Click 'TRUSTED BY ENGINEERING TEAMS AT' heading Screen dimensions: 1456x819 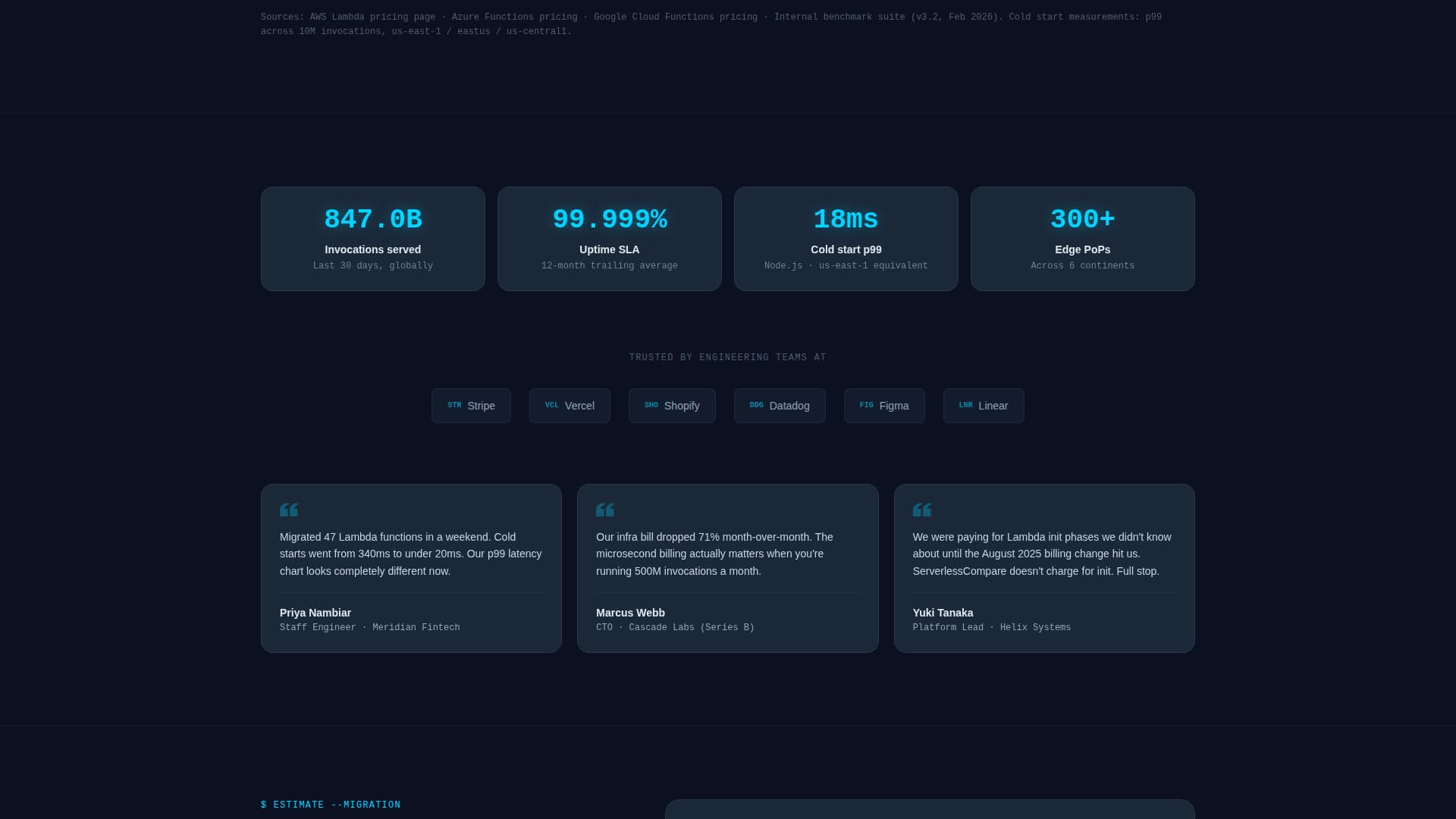coord(728,357)
